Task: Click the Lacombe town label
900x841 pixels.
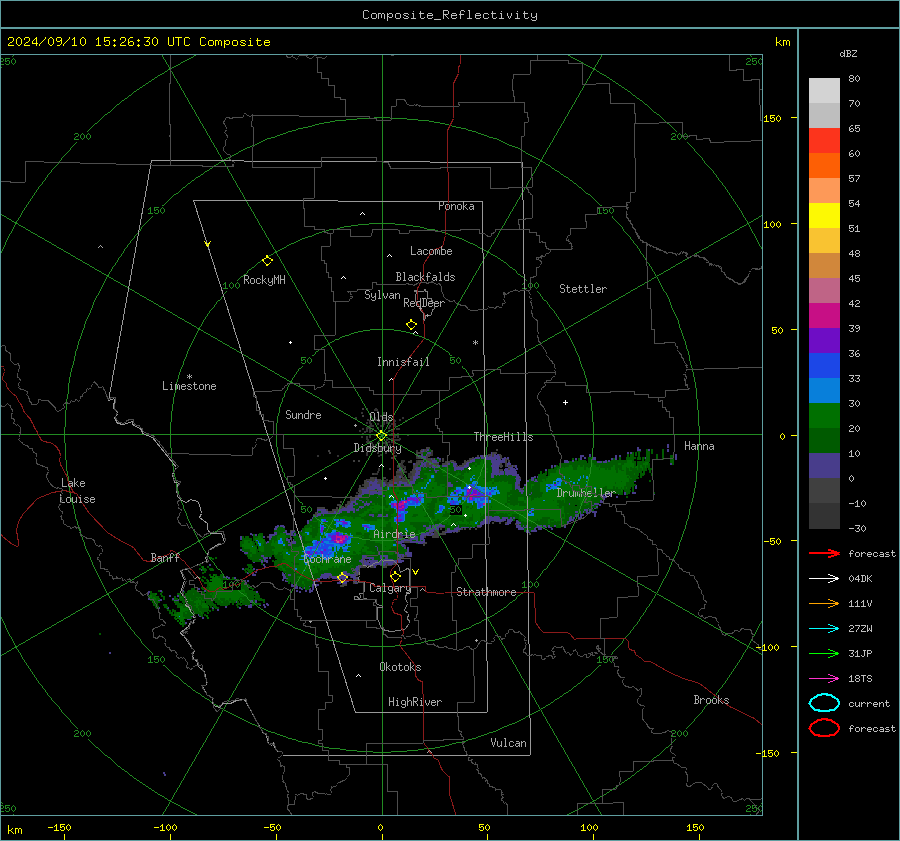Action: coord(431,251)
